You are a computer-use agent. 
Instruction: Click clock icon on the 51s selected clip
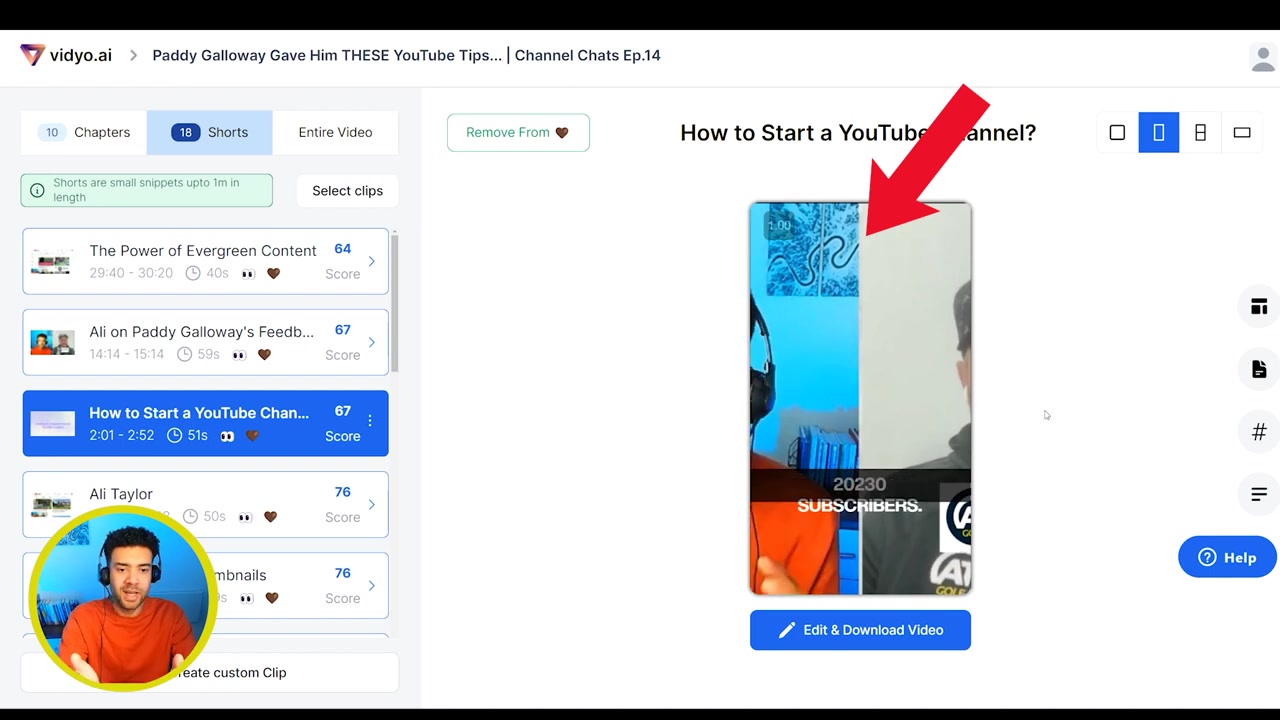[174, 436]
